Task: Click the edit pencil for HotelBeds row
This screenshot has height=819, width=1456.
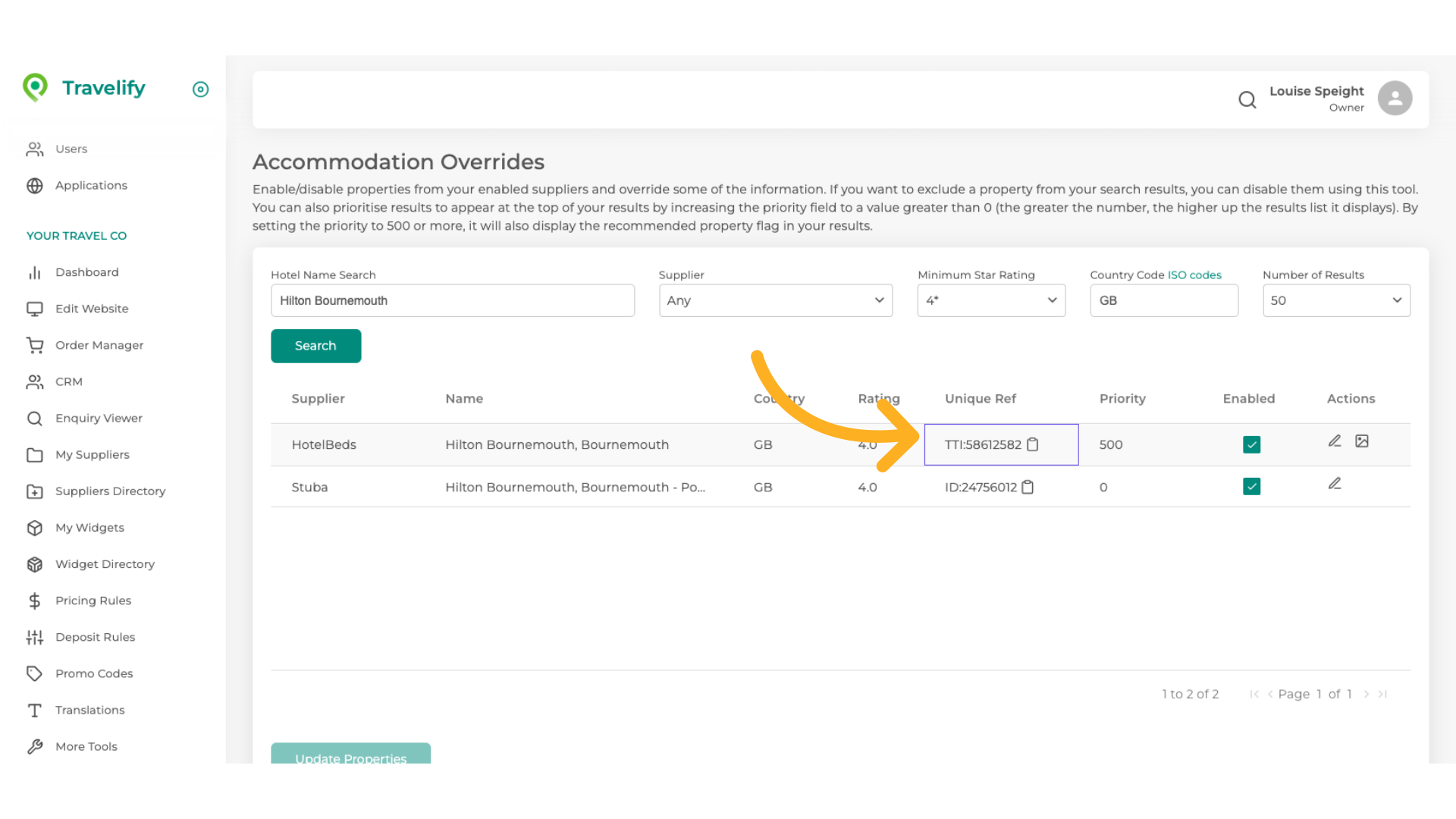Action: (1335, 441)
